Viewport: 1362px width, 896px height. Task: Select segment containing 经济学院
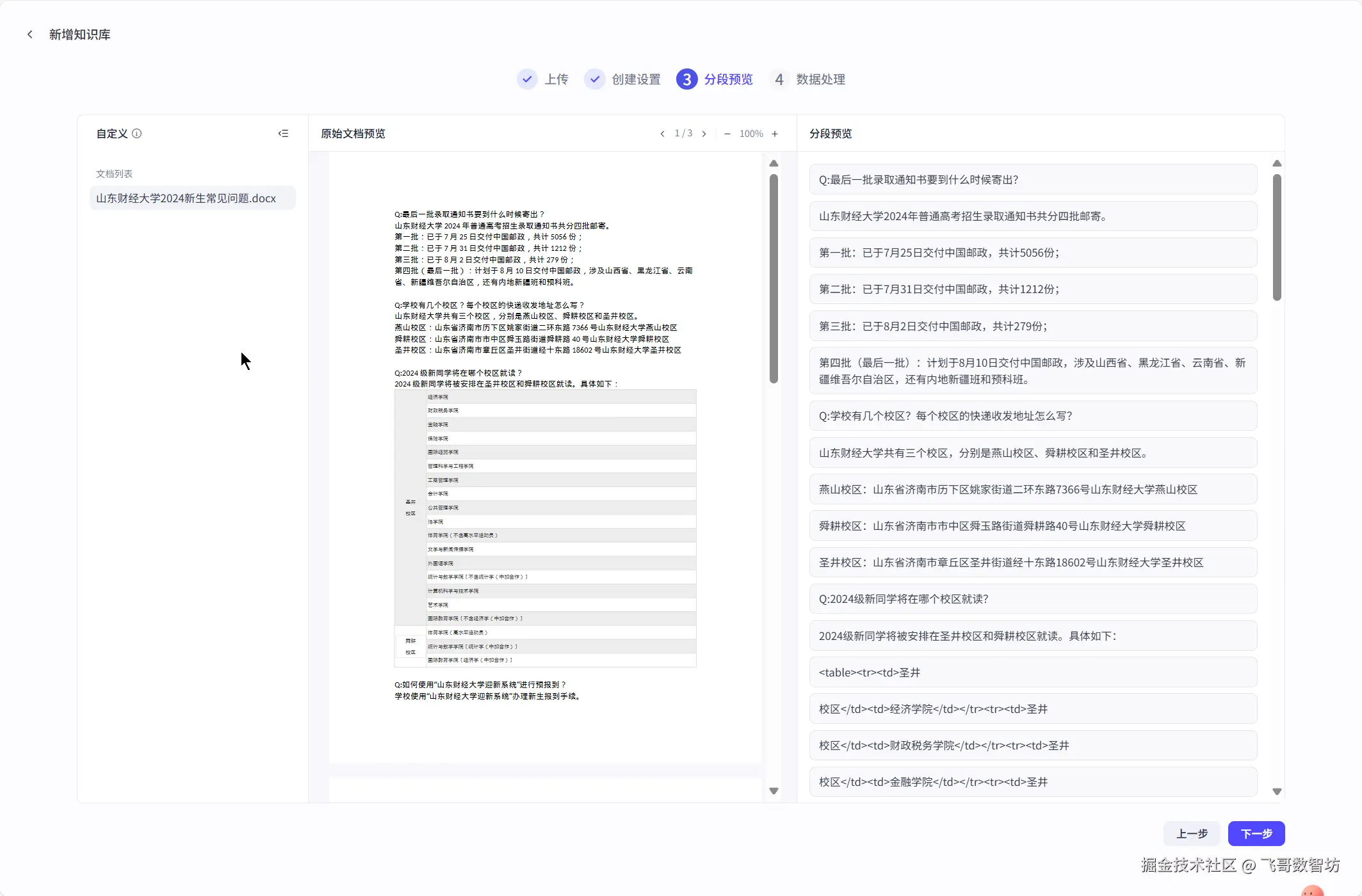pos(1033,709)
